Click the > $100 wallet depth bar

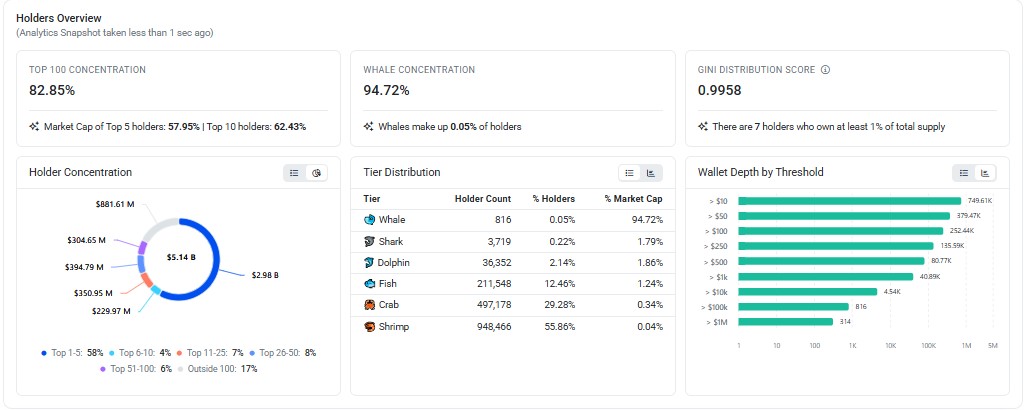(840, 231)
